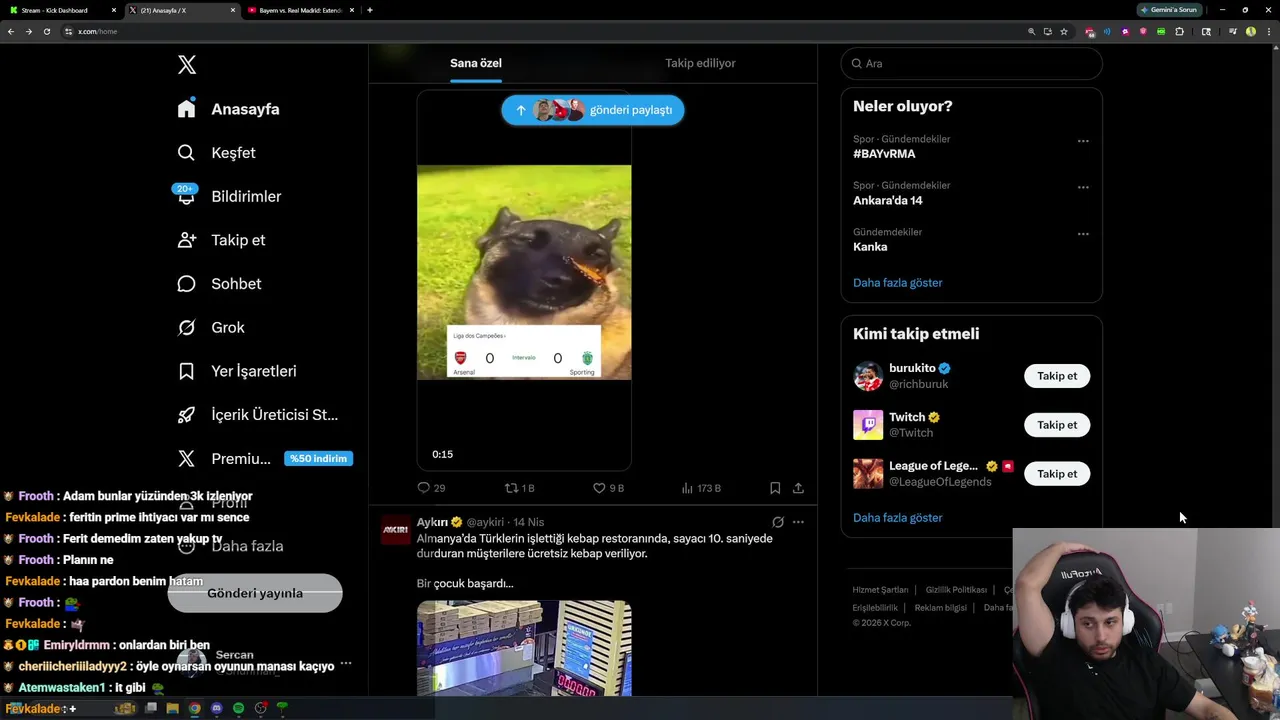This screenshot has width=1280, height=720.
Task: Open Reklam bilgisi footer link
Action: tap(941, 608)
